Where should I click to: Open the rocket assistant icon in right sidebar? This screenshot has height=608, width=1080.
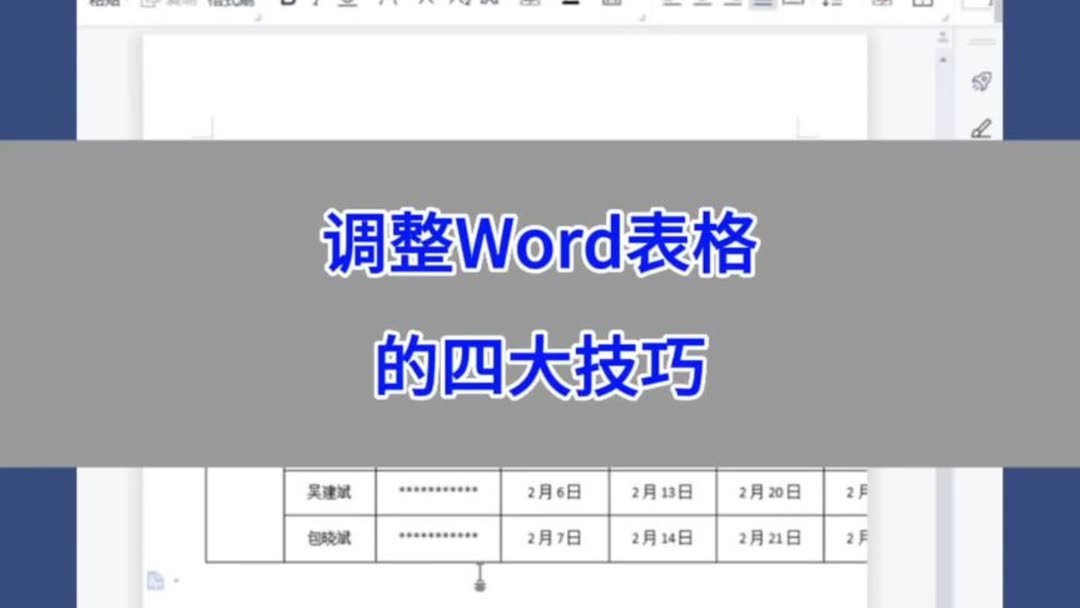[982, 80]
